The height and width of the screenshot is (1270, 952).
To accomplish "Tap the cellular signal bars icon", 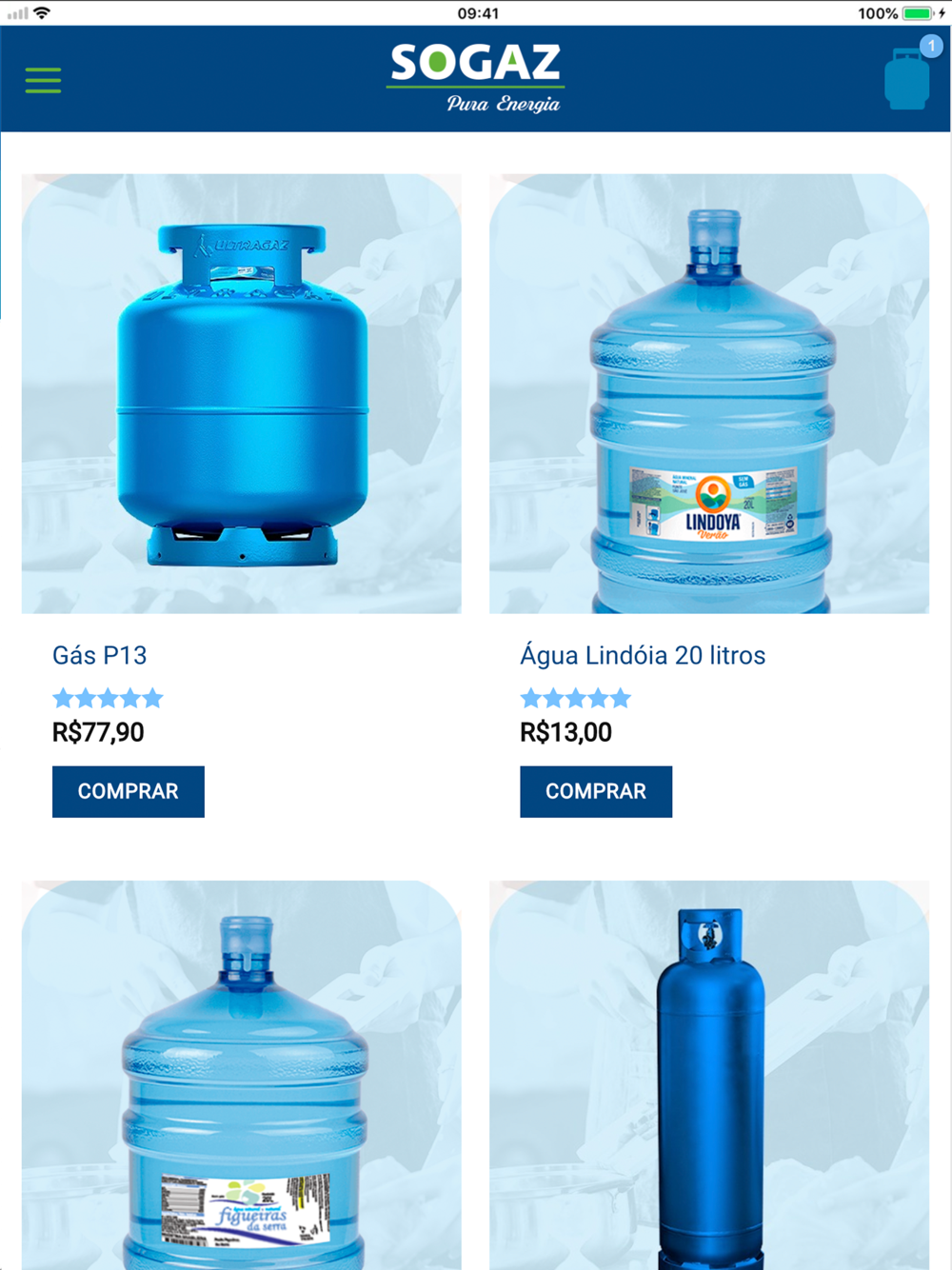I will click(x=17, y=13).
